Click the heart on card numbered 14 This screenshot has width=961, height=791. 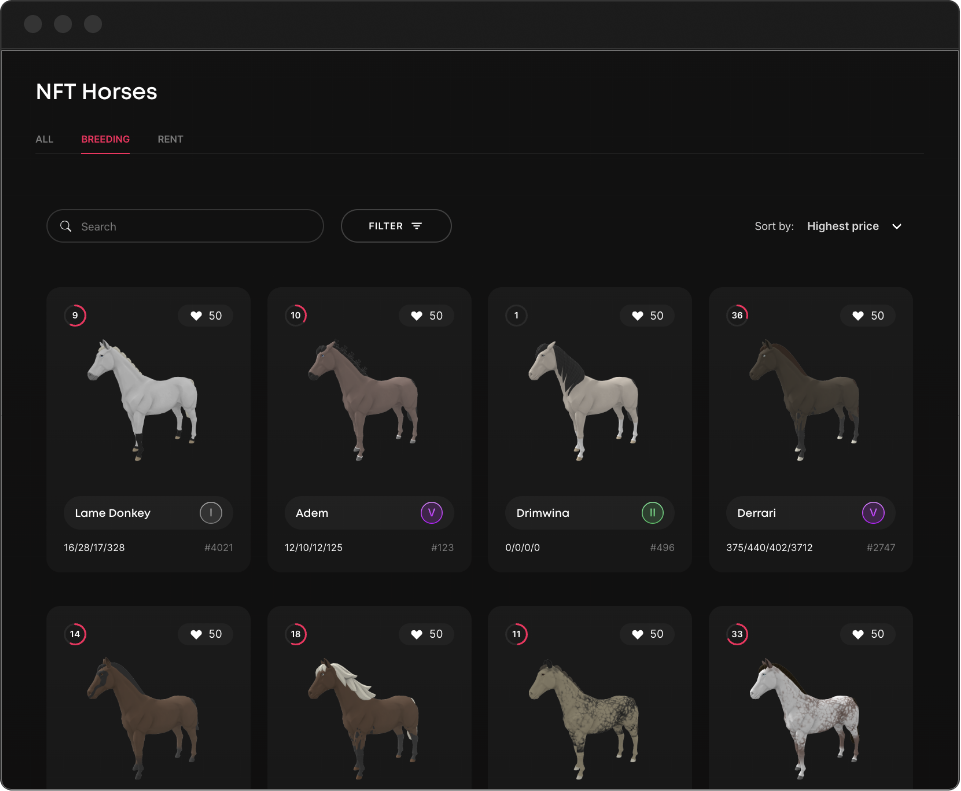click(x=196, y=634)
